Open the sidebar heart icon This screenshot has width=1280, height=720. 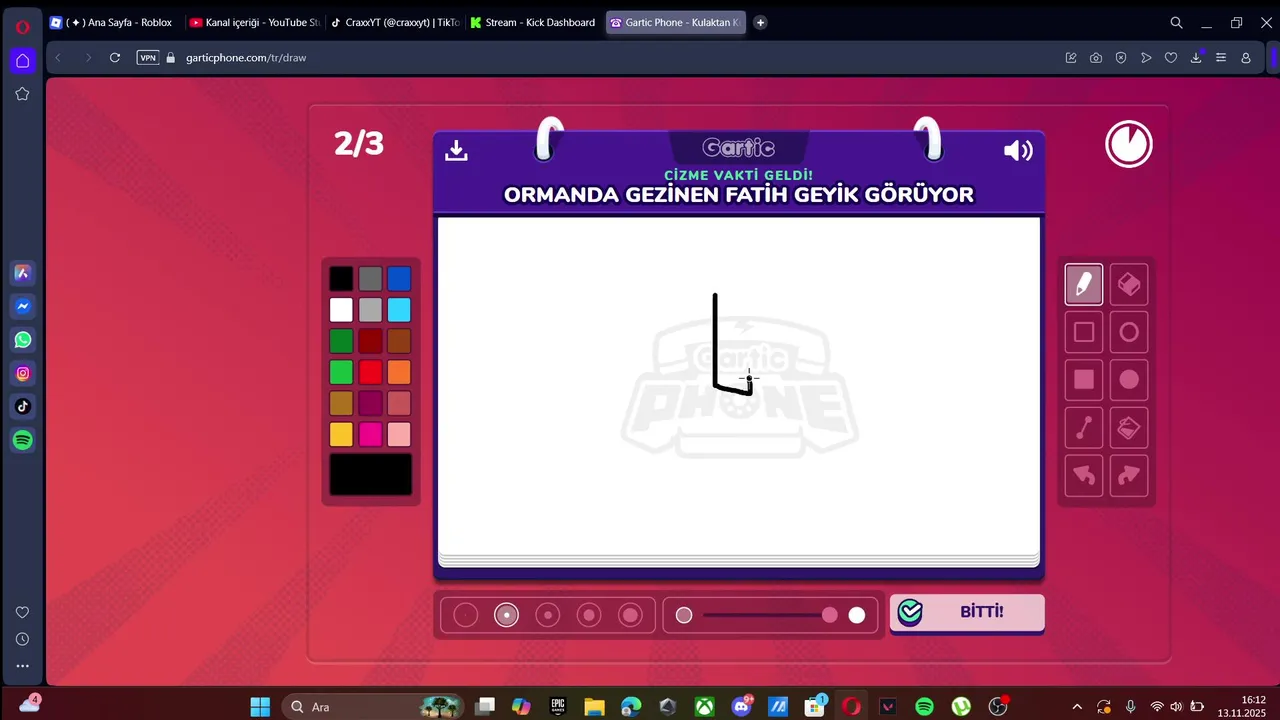click(22, 612)
